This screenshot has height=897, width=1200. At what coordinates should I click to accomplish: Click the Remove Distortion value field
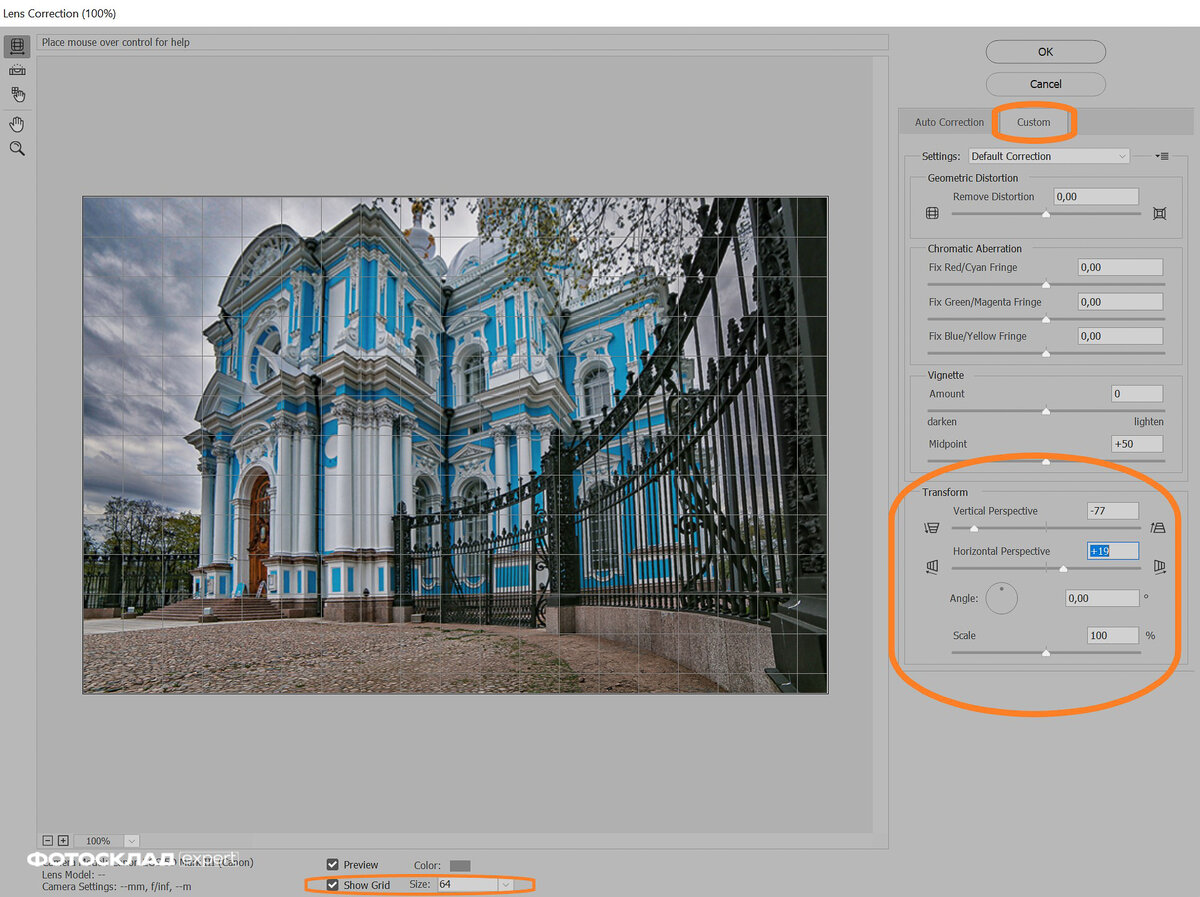coord(1096,197)
